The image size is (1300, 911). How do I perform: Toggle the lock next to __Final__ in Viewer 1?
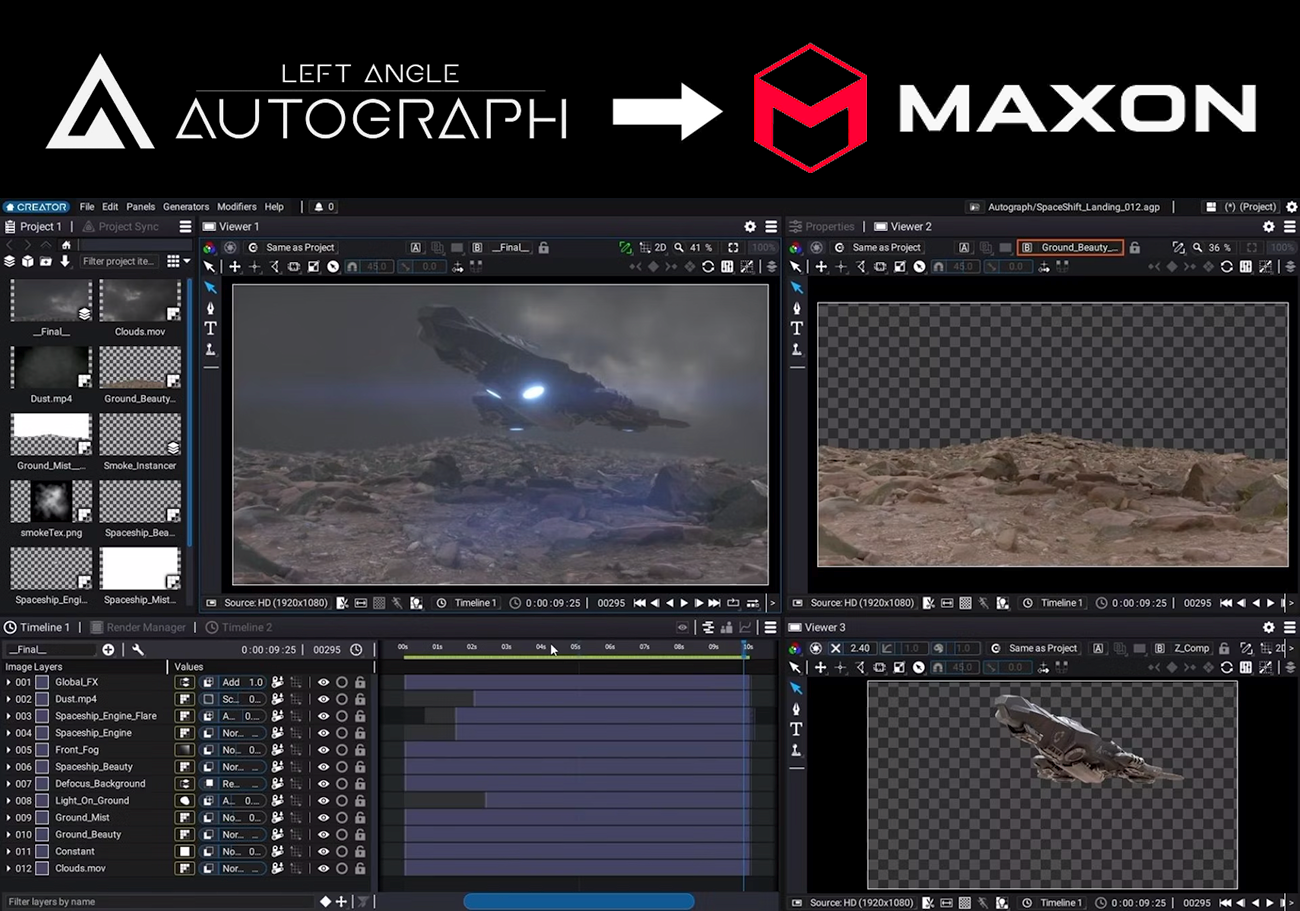[x=544, y=248]
